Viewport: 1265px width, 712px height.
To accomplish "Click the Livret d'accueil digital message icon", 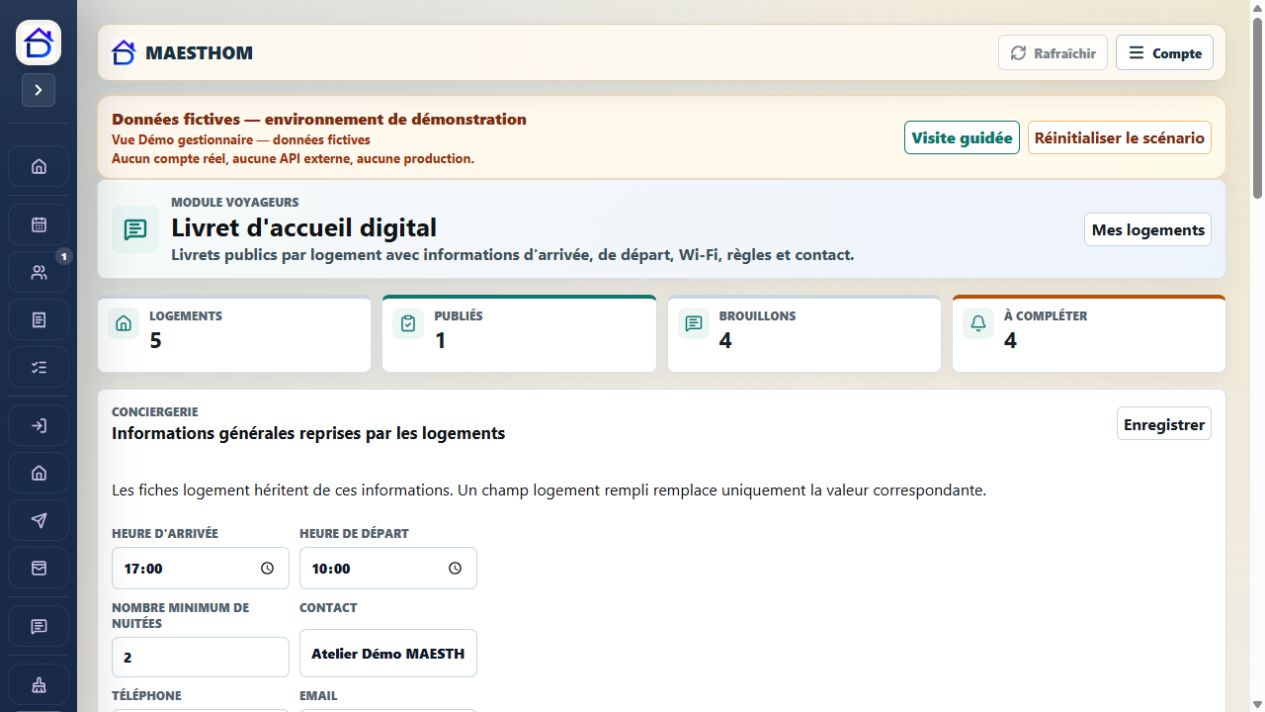I will tap(135, 229).
